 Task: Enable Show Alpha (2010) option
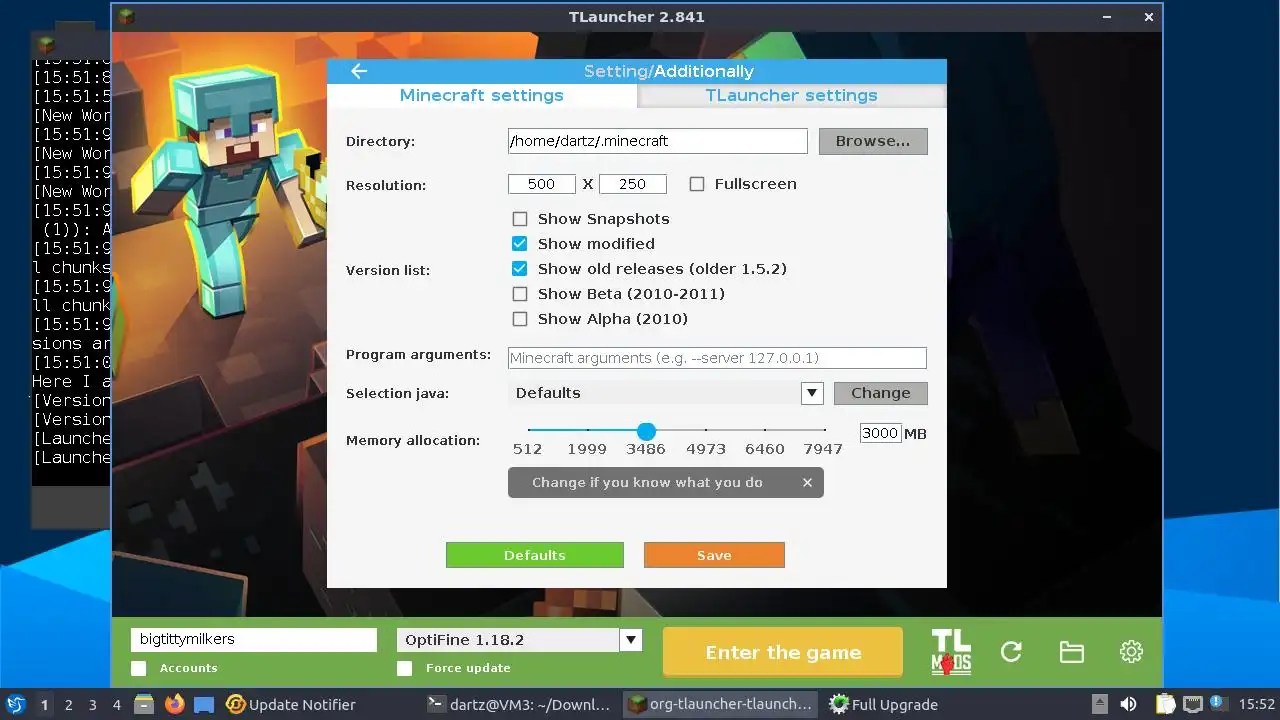tap(520, 319)
